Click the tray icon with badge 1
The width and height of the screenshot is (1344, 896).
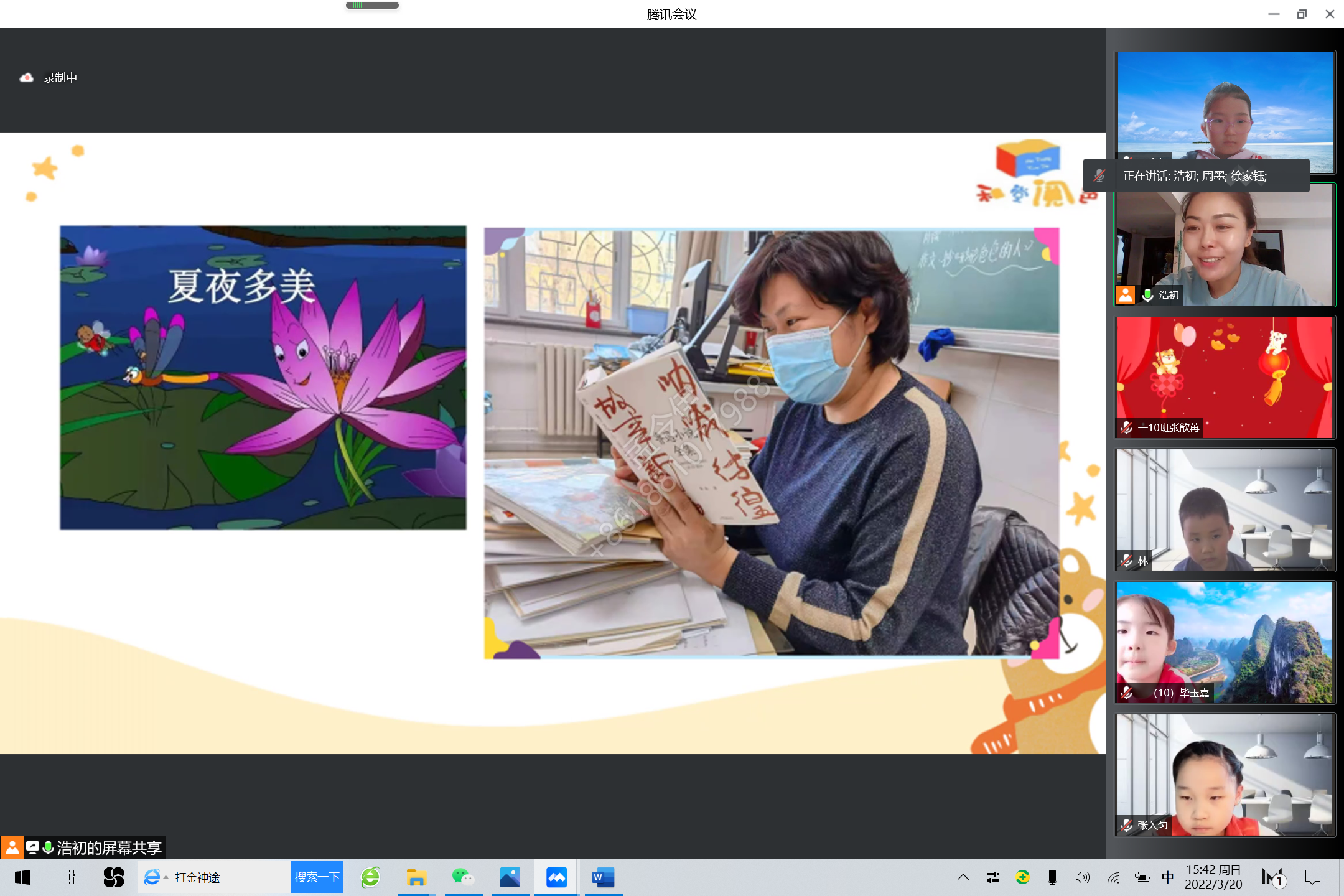click(1273, 877)
